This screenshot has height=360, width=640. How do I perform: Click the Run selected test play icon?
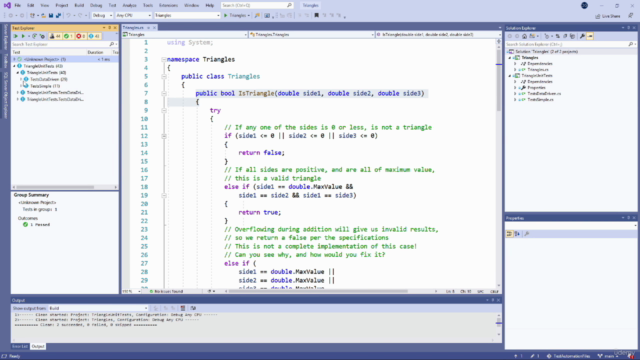pos(23,36)
